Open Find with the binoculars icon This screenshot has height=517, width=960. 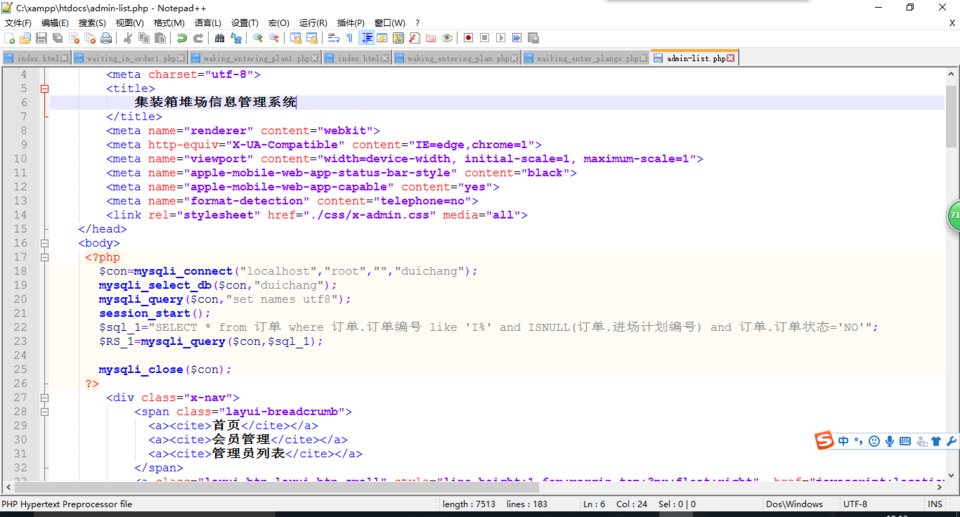tap(220, 38)
